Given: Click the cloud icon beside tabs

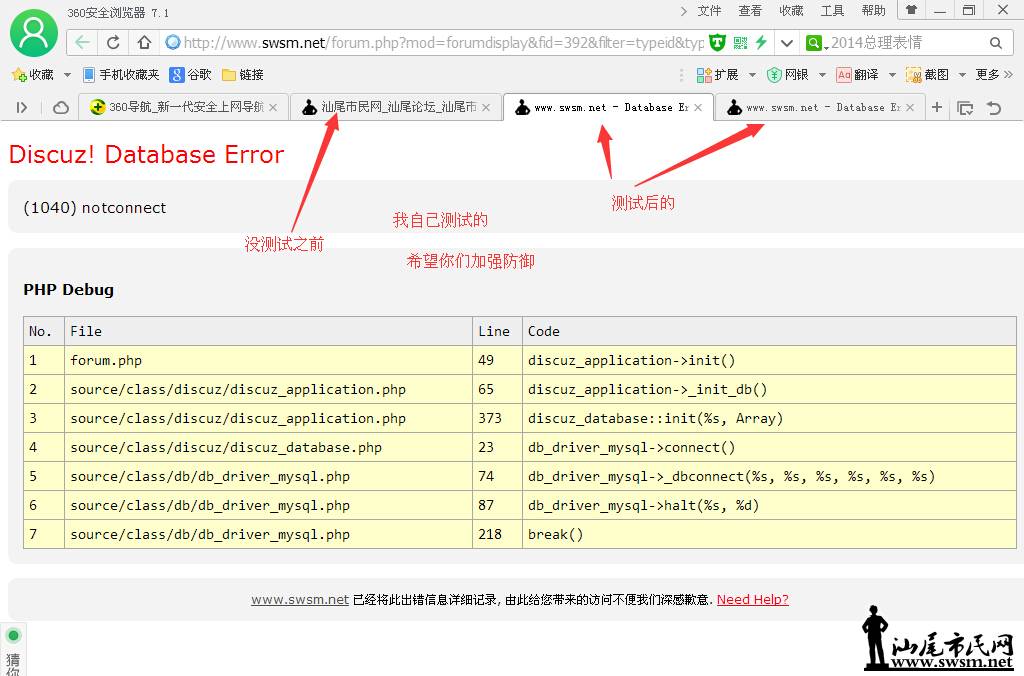Looking at the screenshot, I should [x=61, y=107].
